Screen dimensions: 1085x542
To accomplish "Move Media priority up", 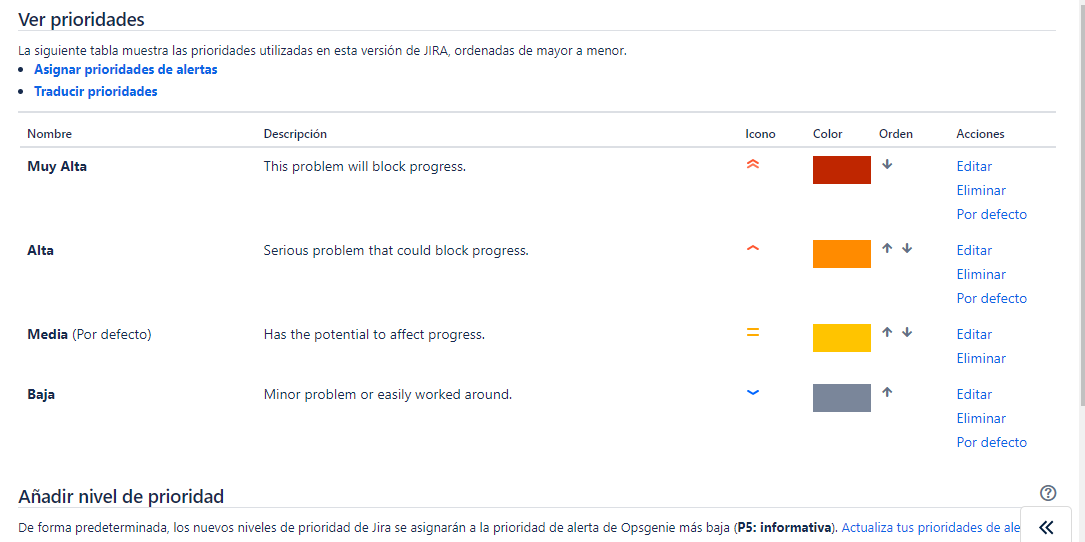I will [x=887, y=333].
